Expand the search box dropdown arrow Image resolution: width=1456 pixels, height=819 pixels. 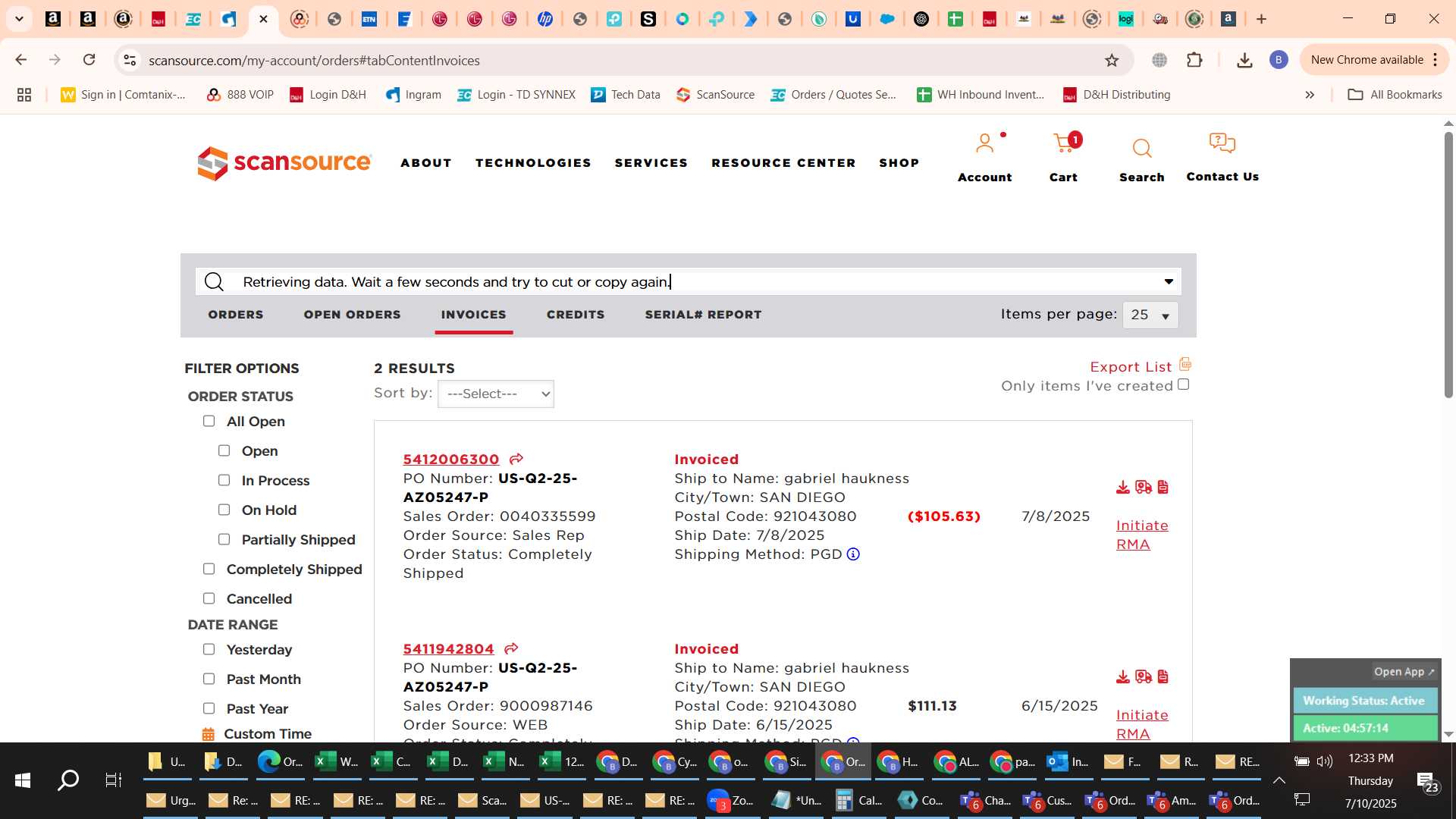click(1169, 282)
